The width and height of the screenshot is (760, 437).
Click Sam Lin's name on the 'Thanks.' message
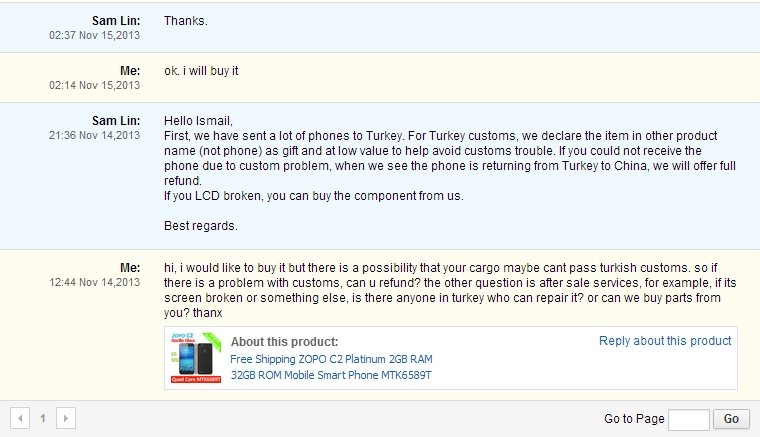point(116,20)
